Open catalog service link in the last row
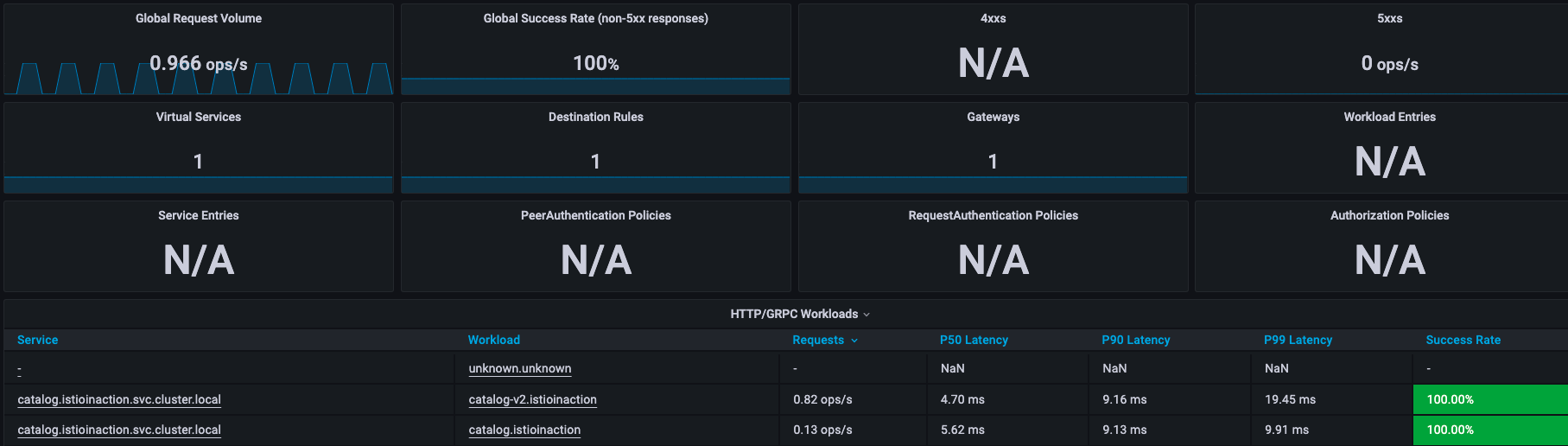Screen dimensions: 1568x446 (119, 430)
